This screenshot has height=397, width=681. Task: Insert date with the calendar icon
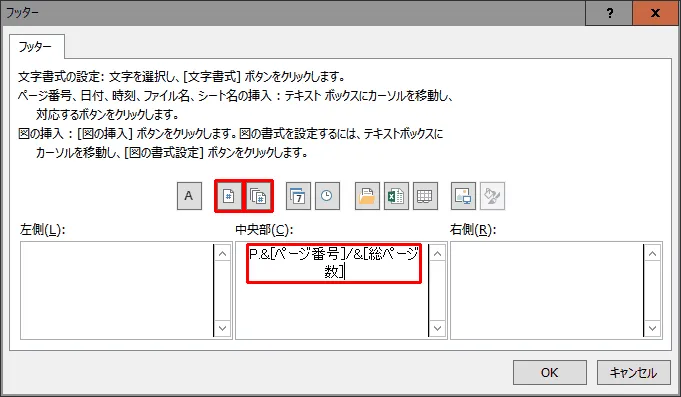click(x=298, y=196)
